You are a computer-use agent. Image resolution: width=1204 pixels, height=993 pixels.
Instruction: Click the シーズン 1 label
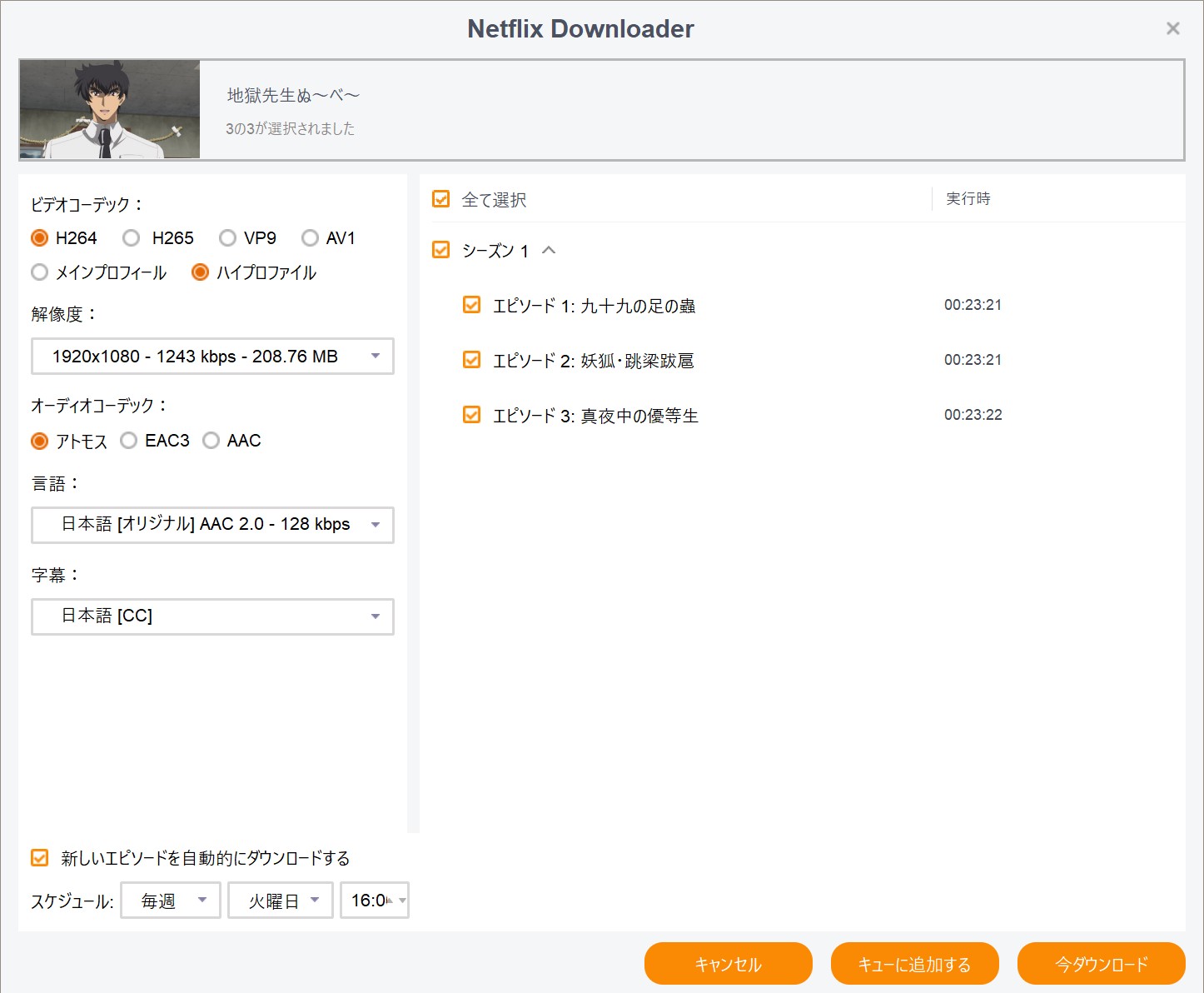pyautogui.click(x=495, y=251)
